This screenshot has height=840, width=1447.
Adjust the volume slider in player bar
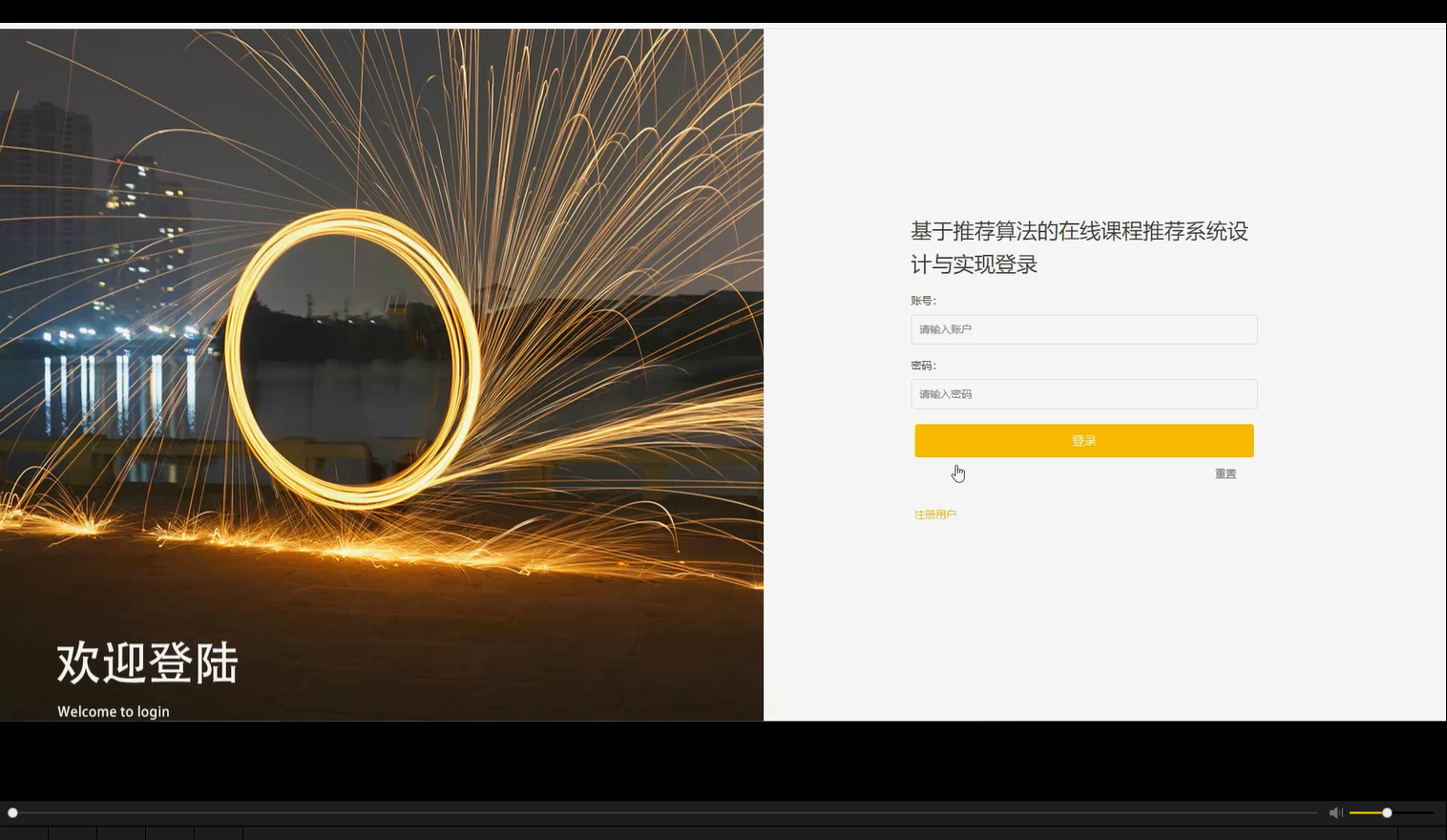click(x=1392, y=812)
